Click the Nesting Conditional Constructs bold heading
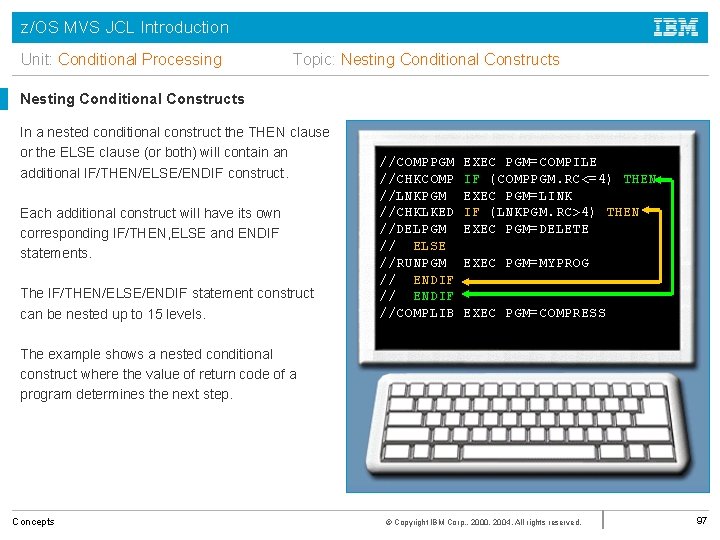This screenshot has width=720, height=540. [132, 99]
